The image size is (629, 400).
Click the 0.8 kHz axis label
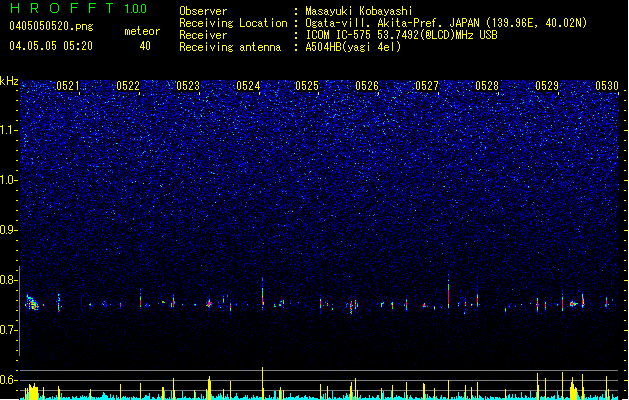[8, 280]
